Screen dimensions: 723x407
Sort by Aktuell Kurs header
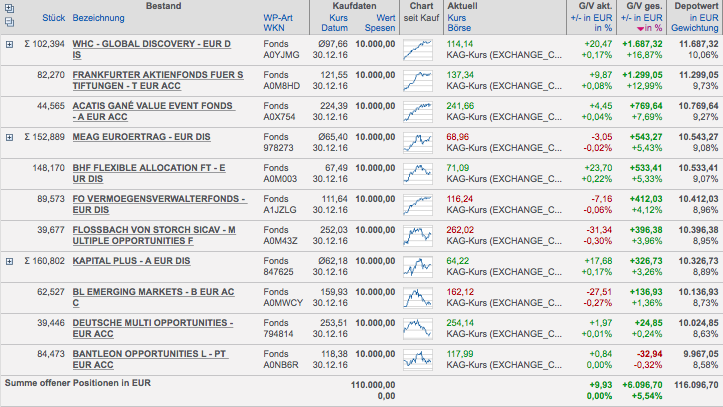[456, 18]
